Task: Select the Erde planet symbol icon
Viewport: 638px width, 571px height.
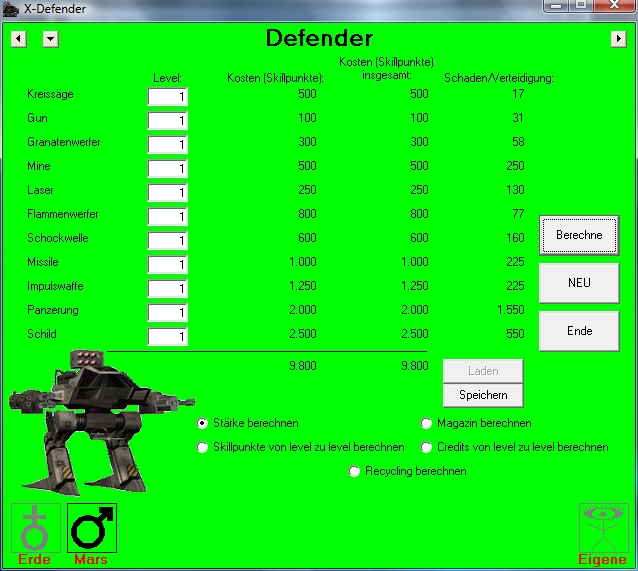Action: click(x=36, y=528)
